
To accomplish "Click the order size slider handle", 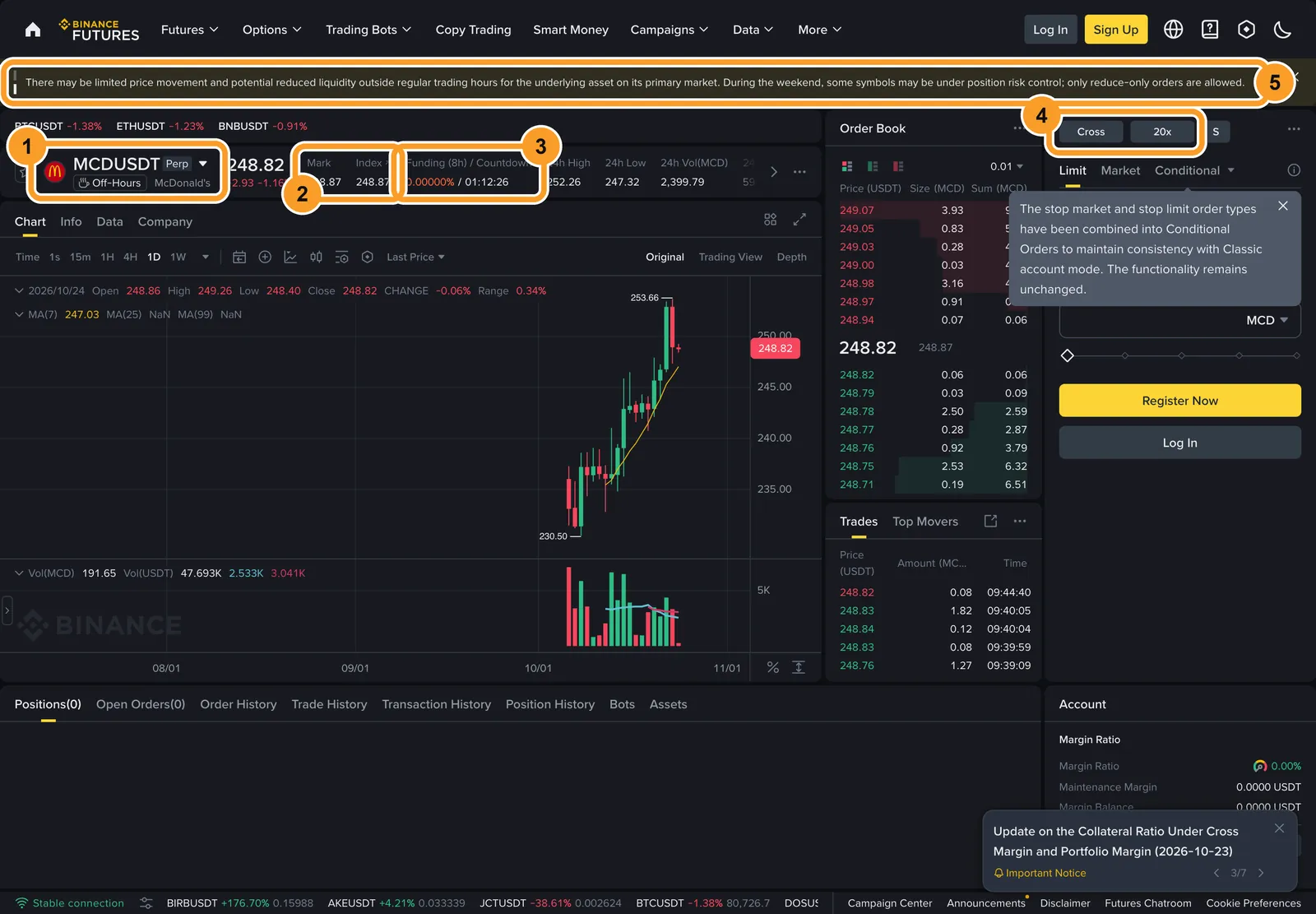I will [x=1068, y=355].
